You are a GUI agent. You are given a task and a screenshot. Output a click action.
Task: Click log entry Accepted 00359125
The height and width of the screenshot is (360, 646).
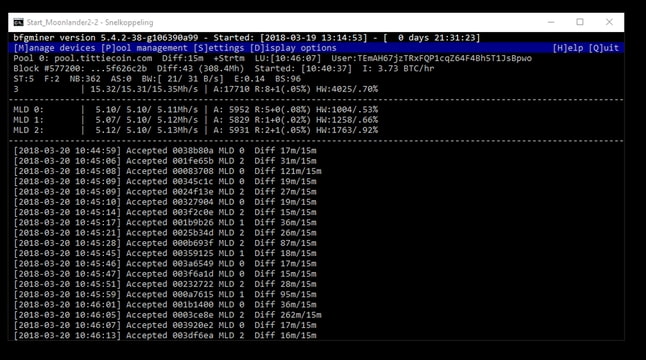tap(165, 253)
